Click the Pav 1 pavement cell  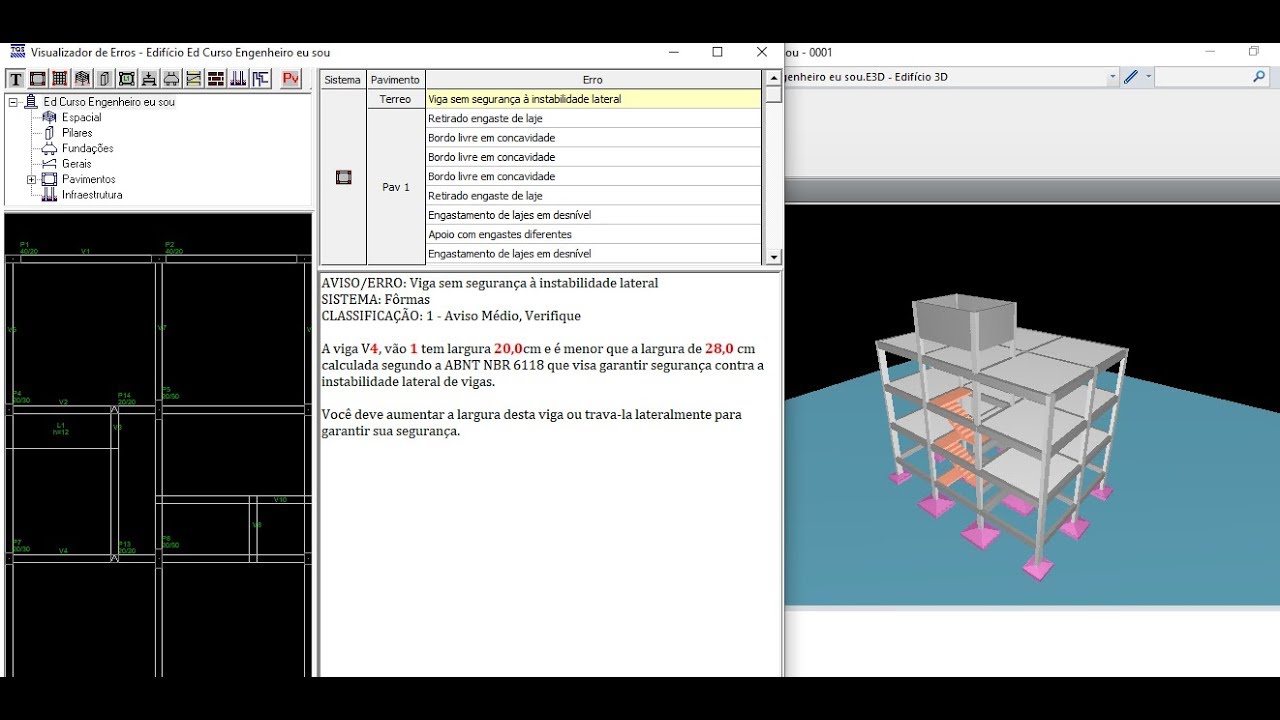396,187
